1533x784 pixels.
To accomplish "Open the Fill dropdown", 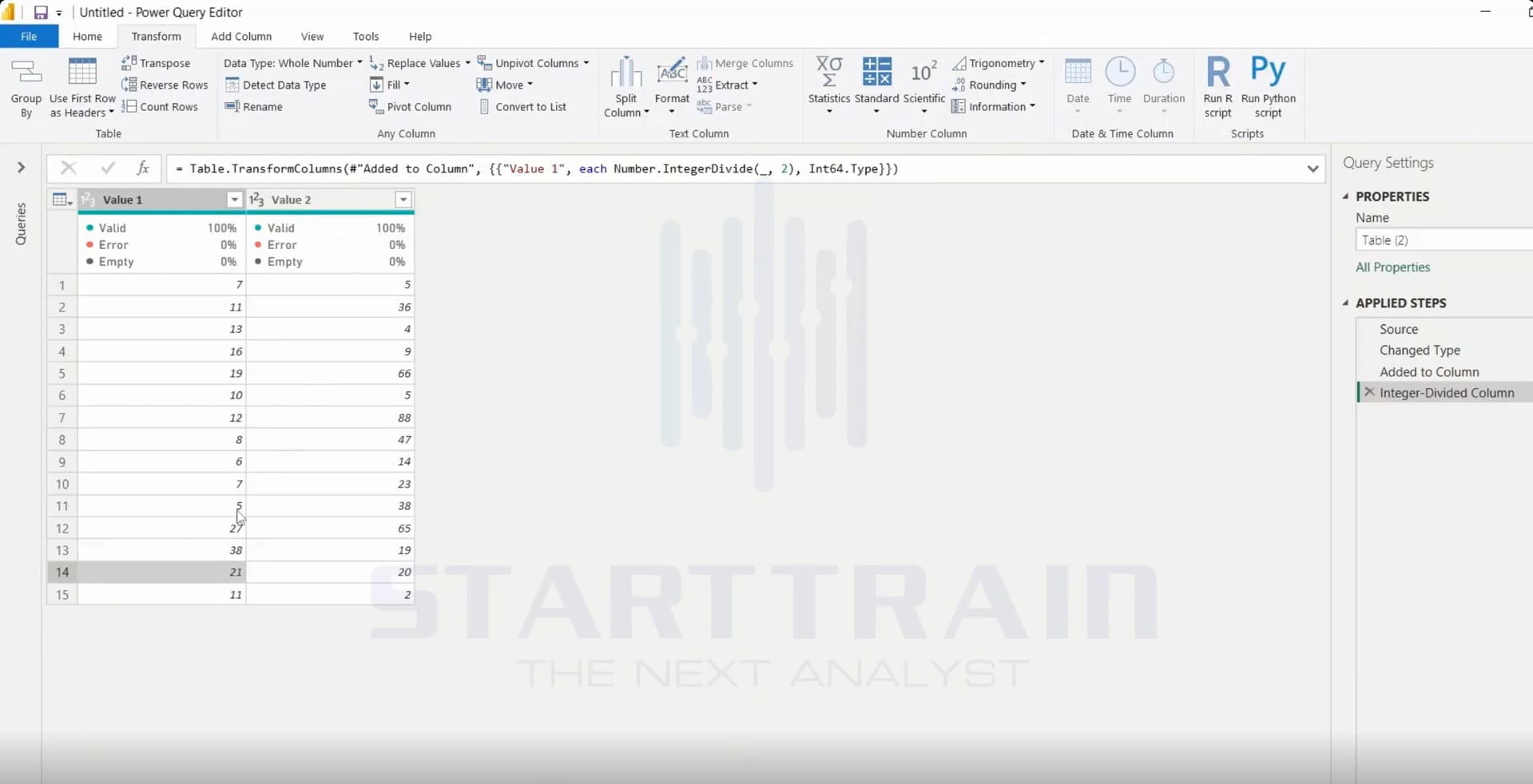I will (x=389, y=85).
